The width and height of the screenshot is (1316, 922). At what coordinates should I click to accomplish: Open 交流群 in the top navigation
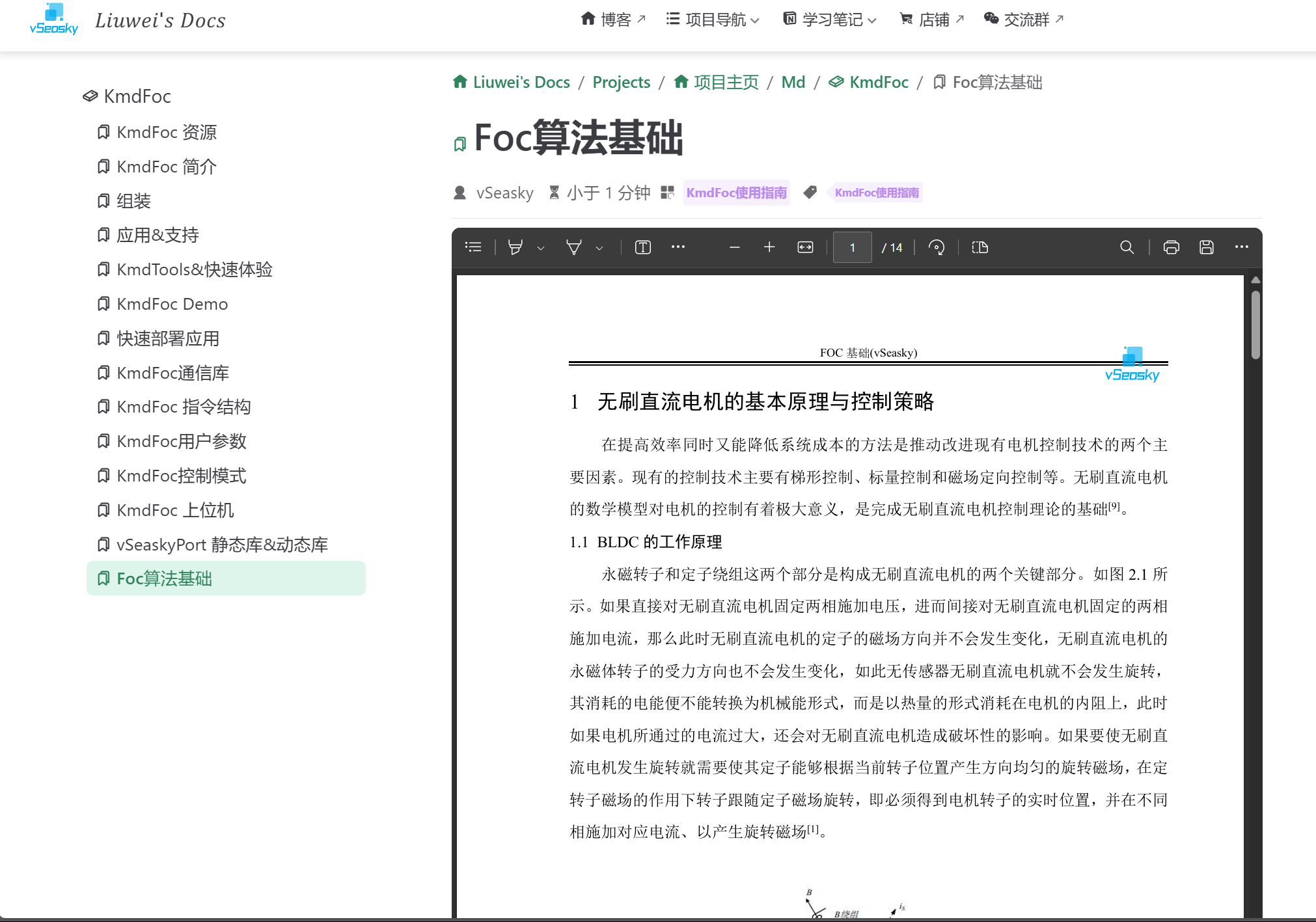pyautogui.click(x=1024, y=20)
